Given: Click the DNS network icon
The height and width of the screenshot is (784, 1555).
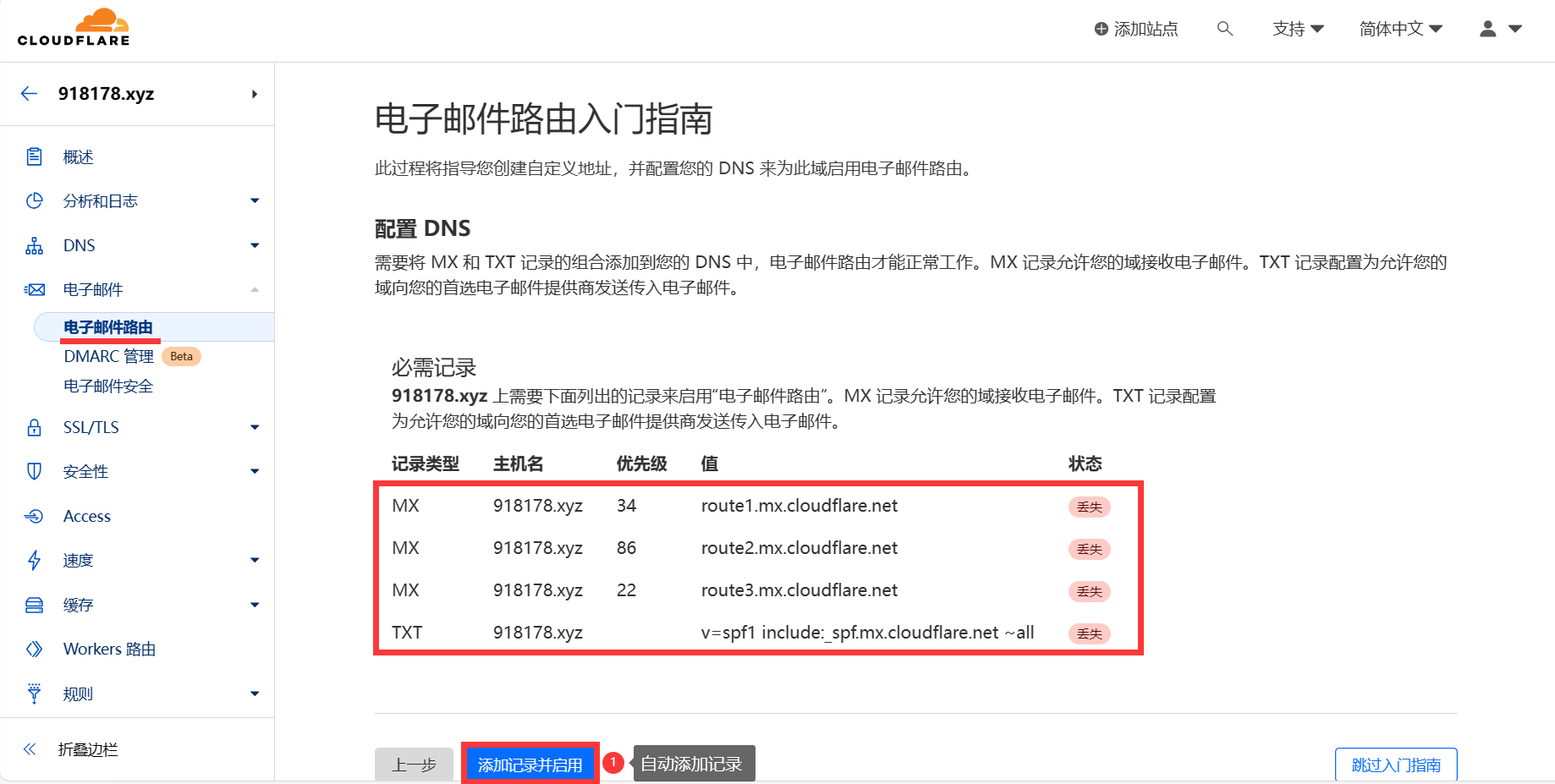Looking at the screenshot, I should [34, 245].
